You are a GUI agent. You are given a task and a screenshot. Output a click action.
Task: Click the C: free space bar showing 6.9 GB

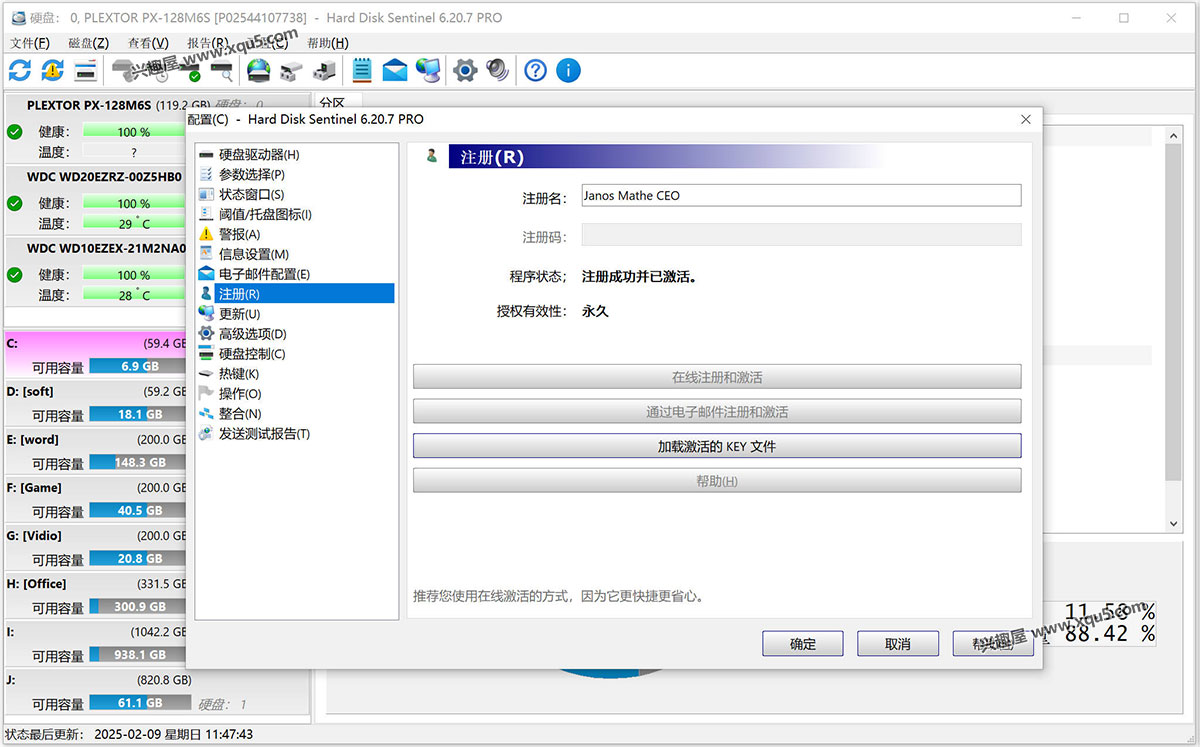coord(138,366)
